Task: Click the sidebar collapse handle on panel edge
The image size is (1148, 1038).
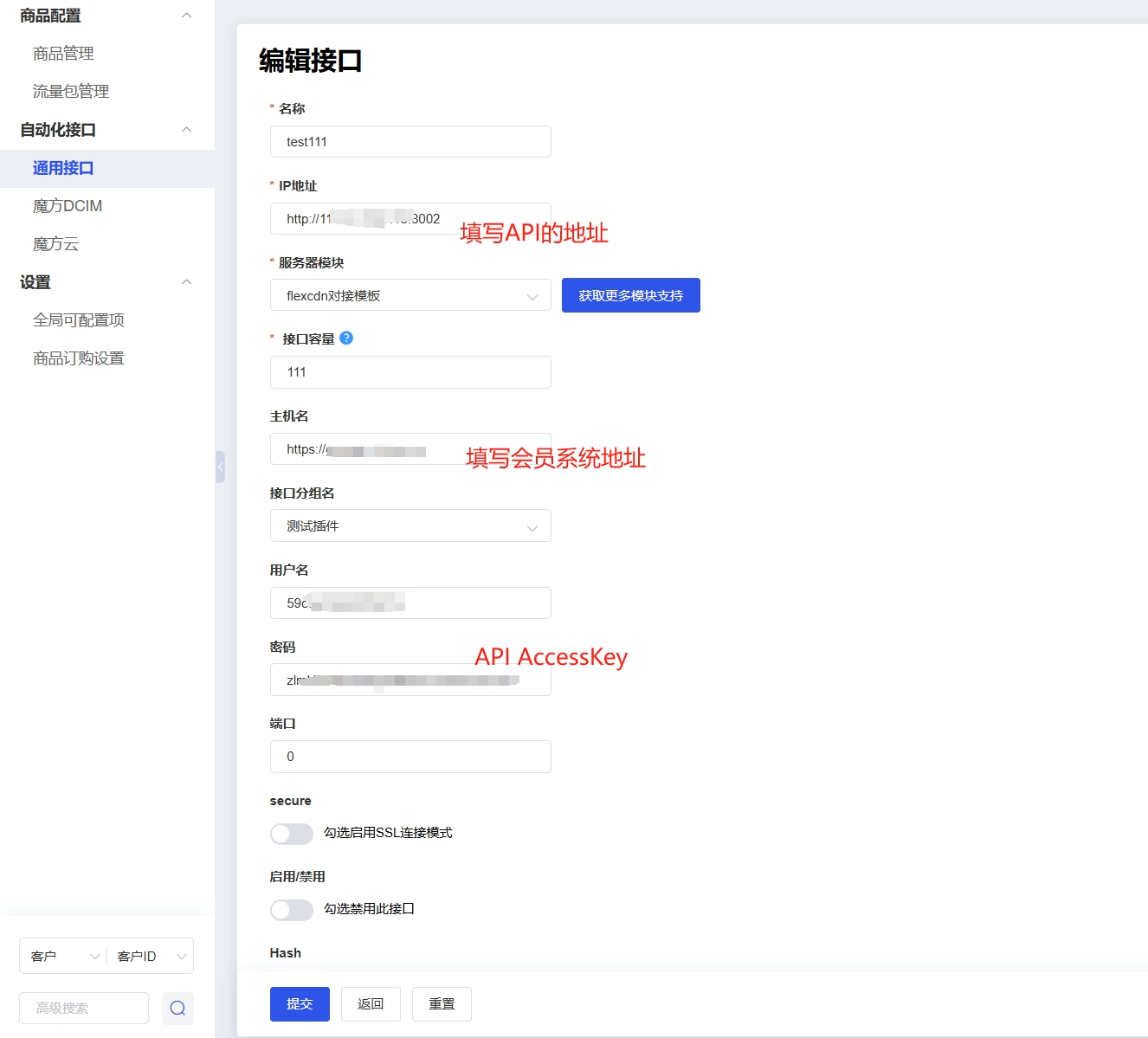Action: pyautogui.click(x=220, y=467)
